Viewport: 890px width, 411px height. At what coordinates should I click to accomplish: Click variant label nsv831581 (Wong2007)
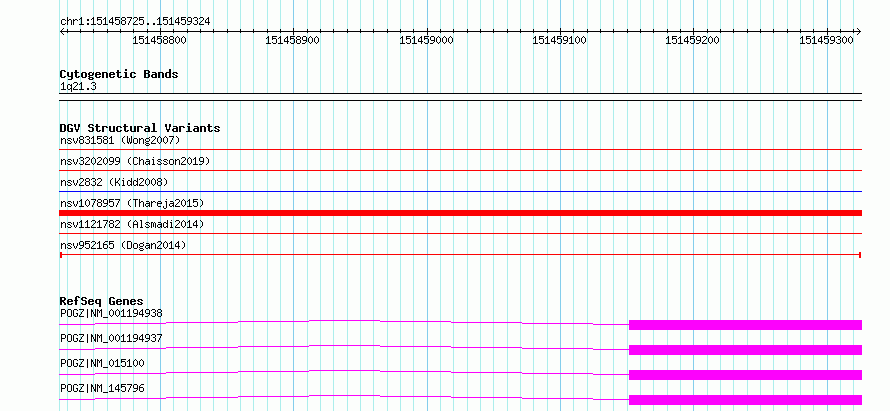(120, 140)
